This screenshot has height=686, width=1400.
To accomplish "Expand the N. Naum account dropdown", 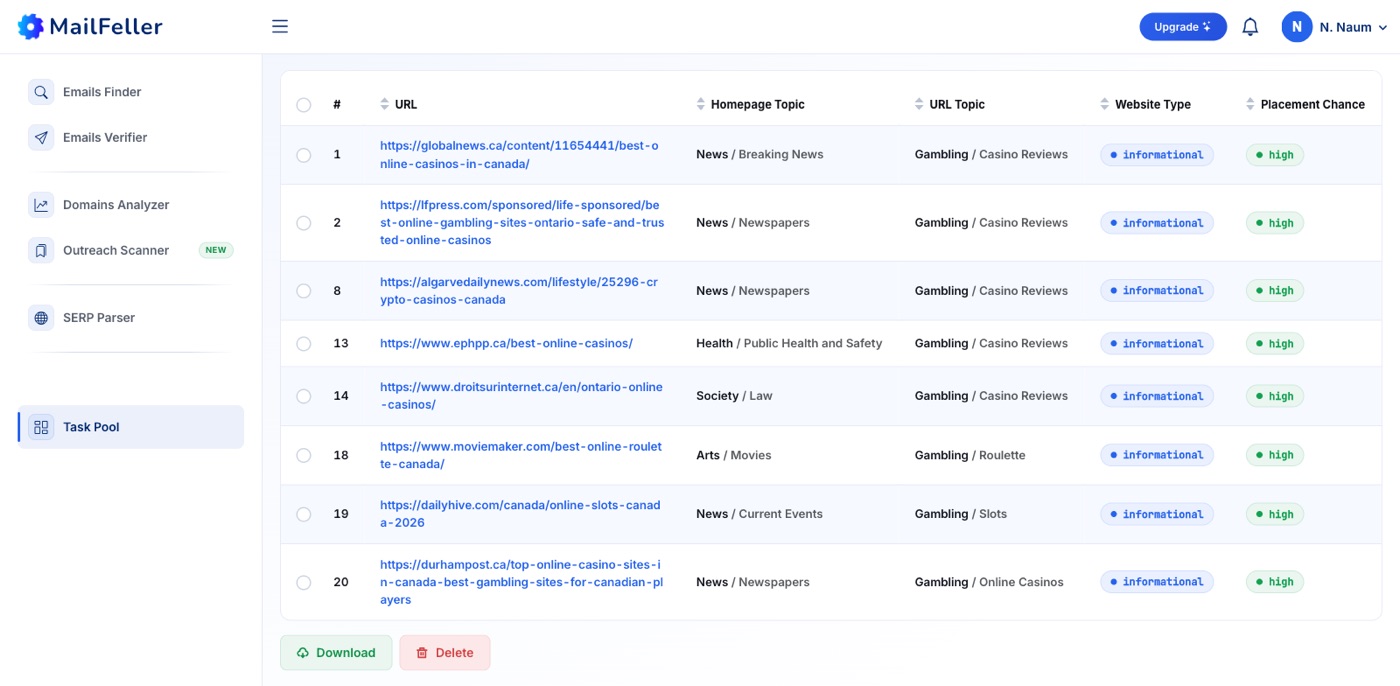I will coord(1382,28).
